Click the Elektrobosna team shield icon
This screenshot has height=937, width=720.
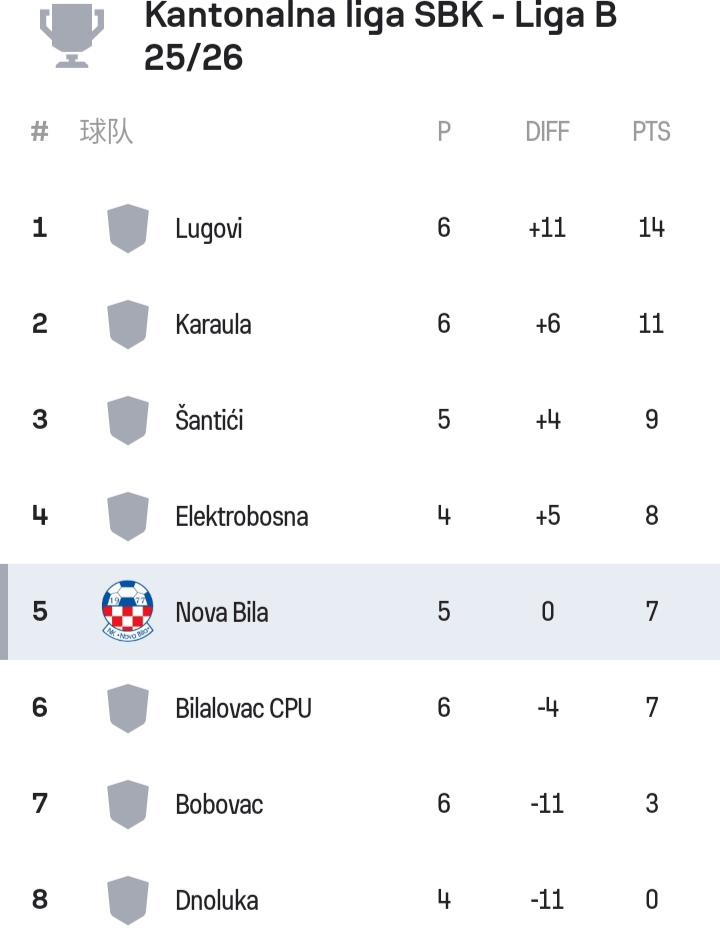[x=128, y=516]
